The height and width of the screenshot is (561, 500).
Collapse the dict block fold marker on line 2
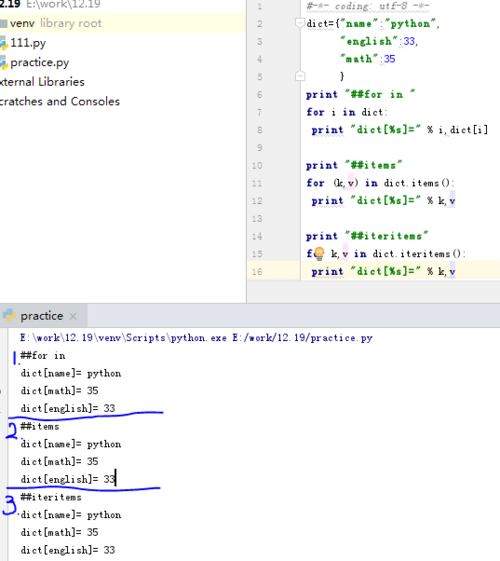coord(300,23)
